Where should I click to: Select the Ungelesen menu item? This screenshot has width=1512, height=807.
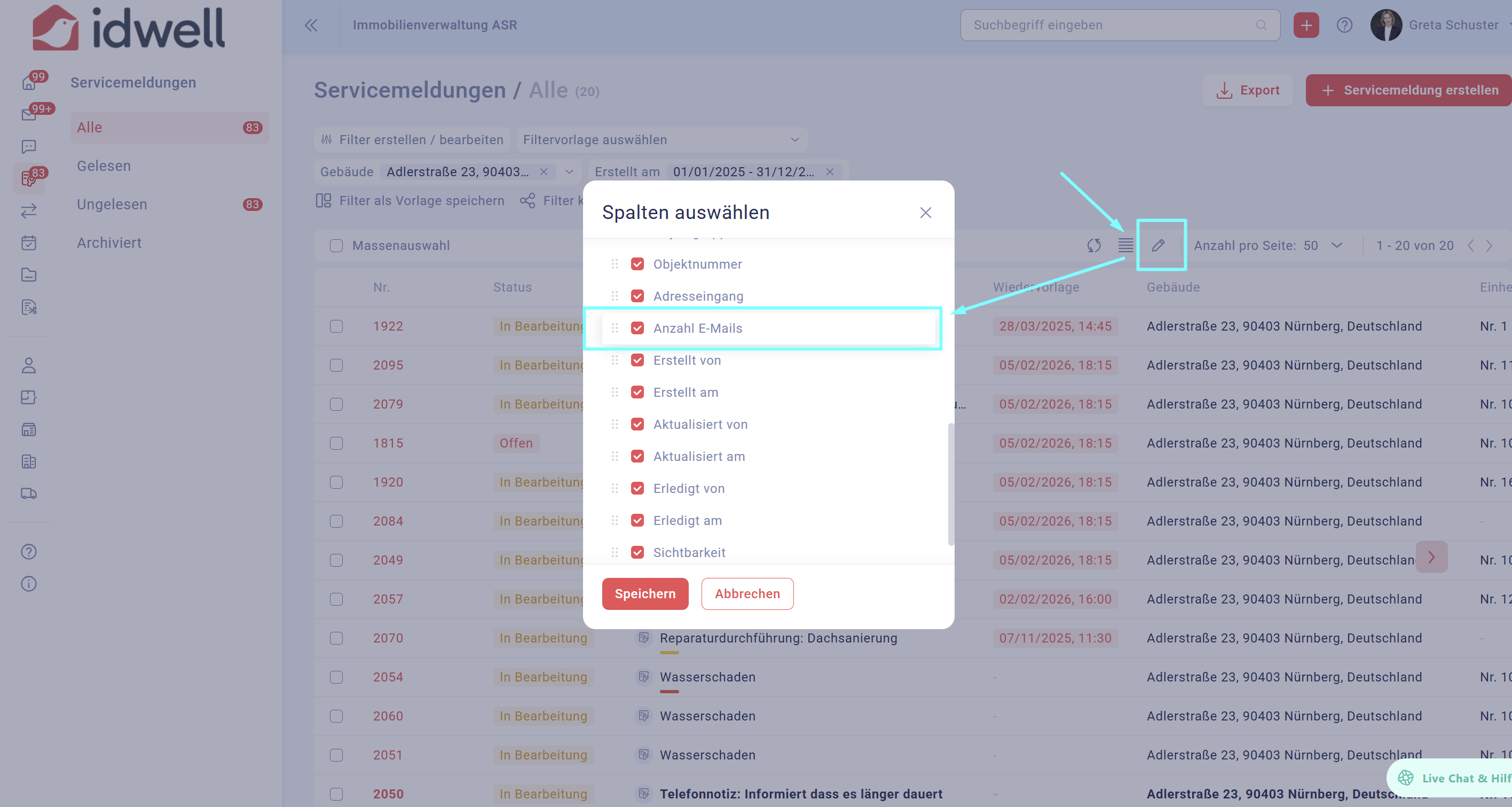pyautogui.click(x=112, y=205)
